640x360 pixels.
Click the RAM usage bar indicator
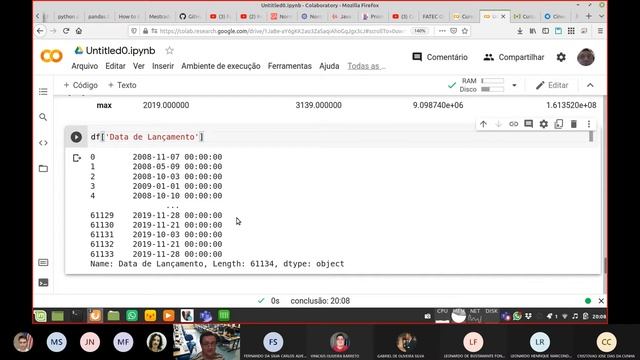click(492, 81)
